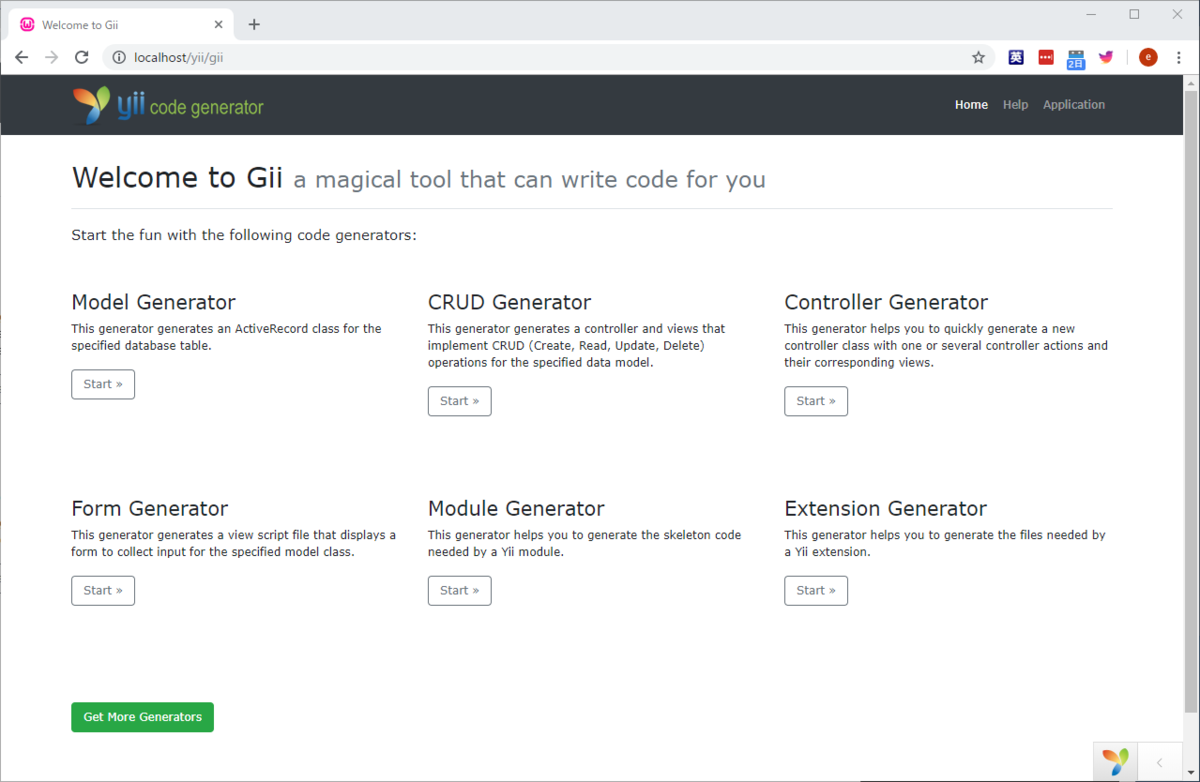
Task: Bookmark page with the star icon
Action: click(x=978, y=57)
